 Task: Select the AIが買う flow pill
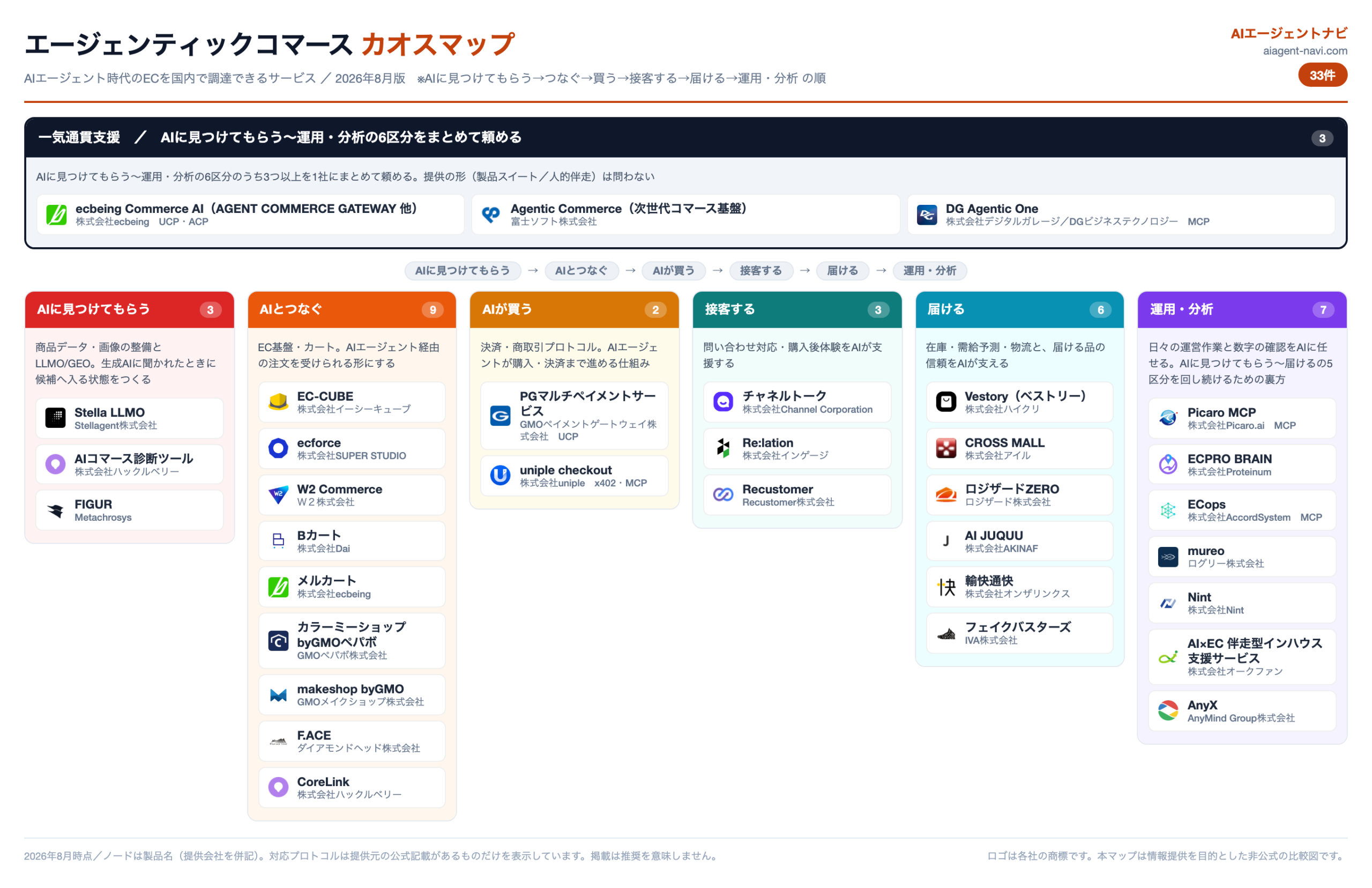pyautogui.click(x=674, y=270)
